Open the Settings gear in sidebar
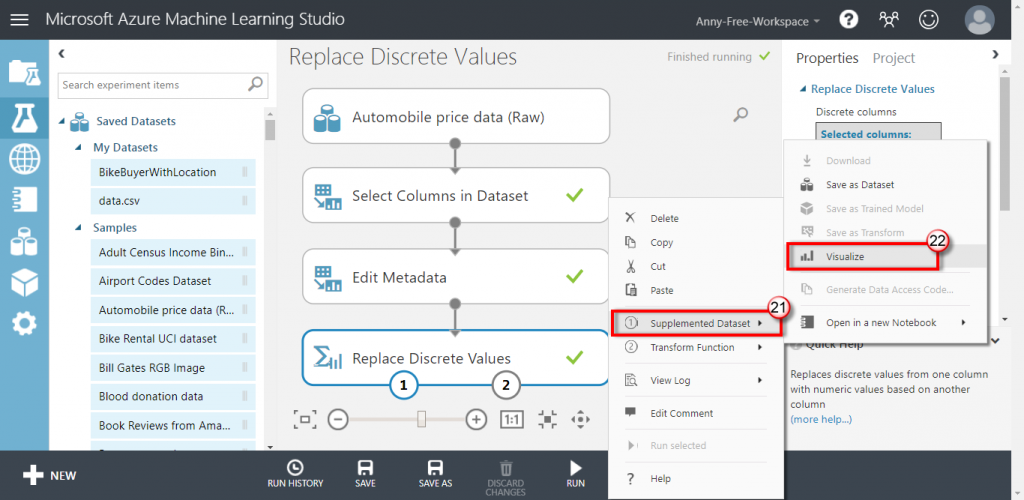The height and width of the screenshot is (500, 1024). coord(23,323)
